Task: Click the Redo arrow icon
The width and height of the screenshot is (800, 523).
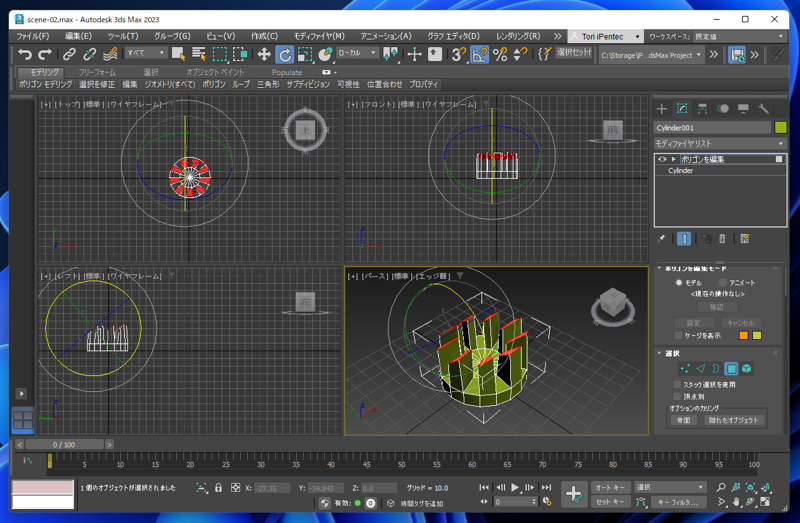Action: point(45,54)
